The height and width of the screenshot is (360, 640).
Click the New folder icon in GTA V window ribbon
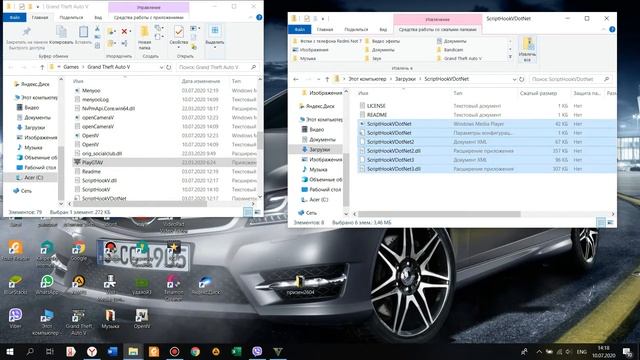pyautogui.click(x=144, y=32)
